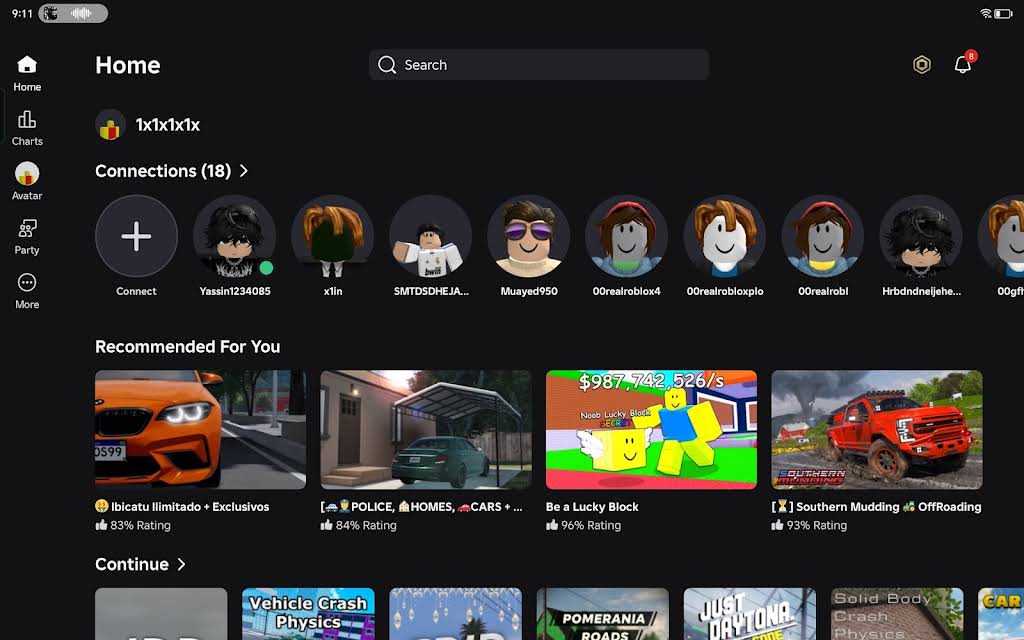This screenshot has height=640, width=1024.
Task: Open the Charts sidebar icon
Action: point(27,119)
